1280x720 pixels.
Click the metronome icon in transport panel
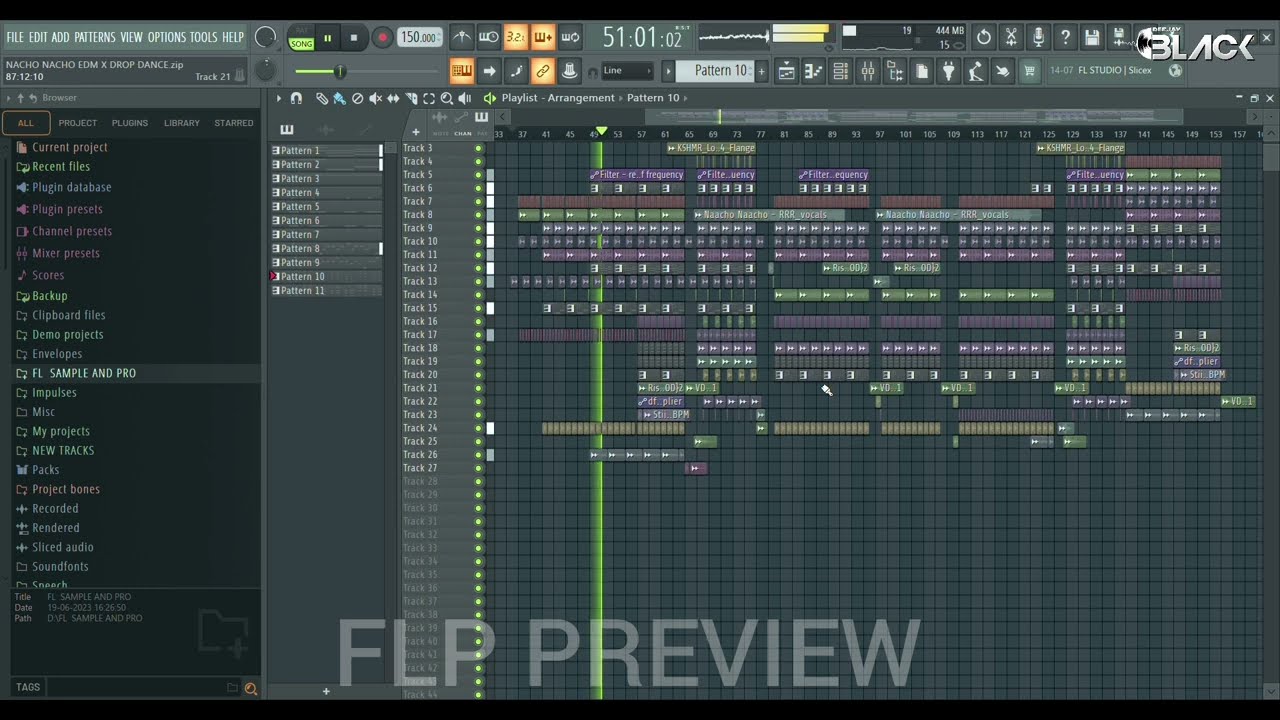point(461,37)
